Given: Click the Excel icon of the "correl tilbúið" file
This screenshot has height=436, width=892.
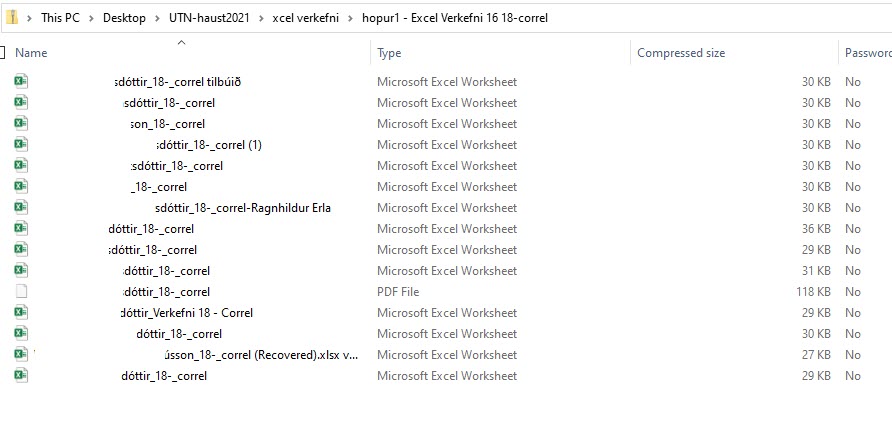Looking at the screenshot, I should pyautogui.click(x=21, y=82).
